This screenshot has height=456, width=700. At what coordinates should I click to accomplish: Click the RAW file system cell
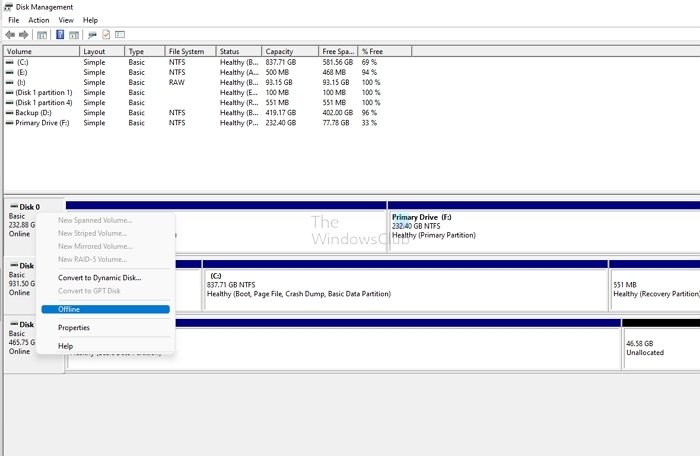[x=177, y=83]
